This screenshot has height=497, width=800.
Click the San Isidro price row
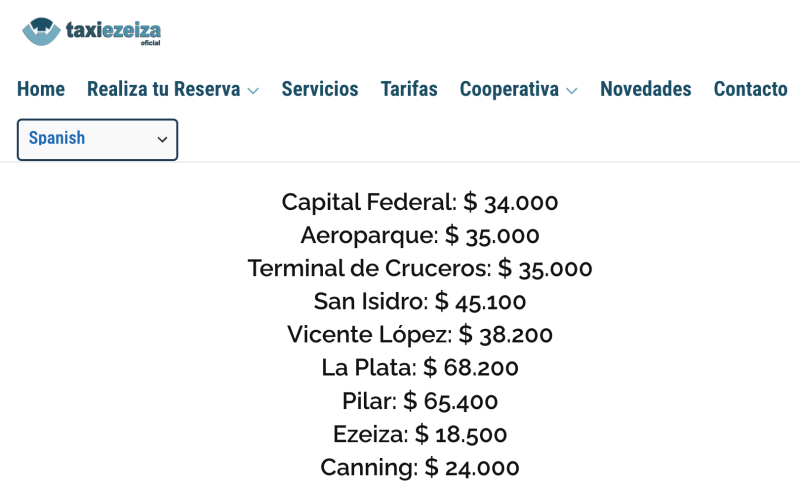420,302
